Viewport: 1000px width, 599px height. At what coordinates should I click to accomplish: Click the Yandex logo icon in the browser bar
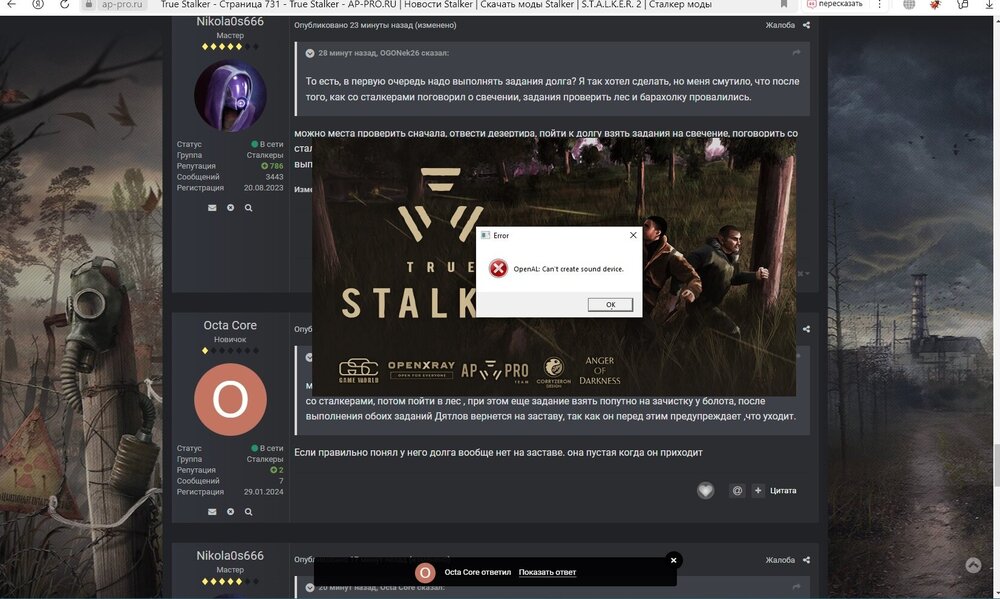[x=38, y=4]
